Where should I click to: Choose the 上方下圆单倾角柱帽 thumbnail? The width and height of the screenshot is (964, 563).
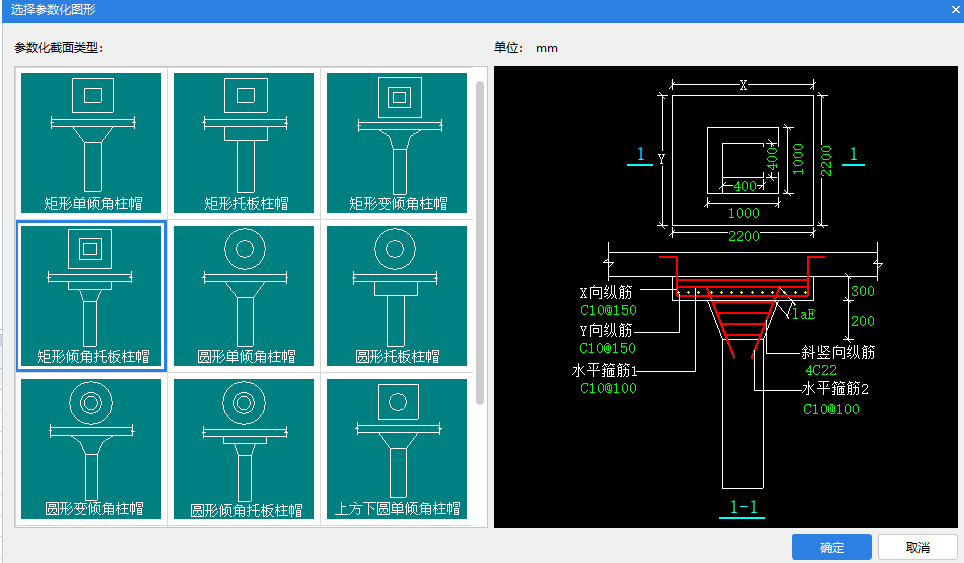click(397, 449)
